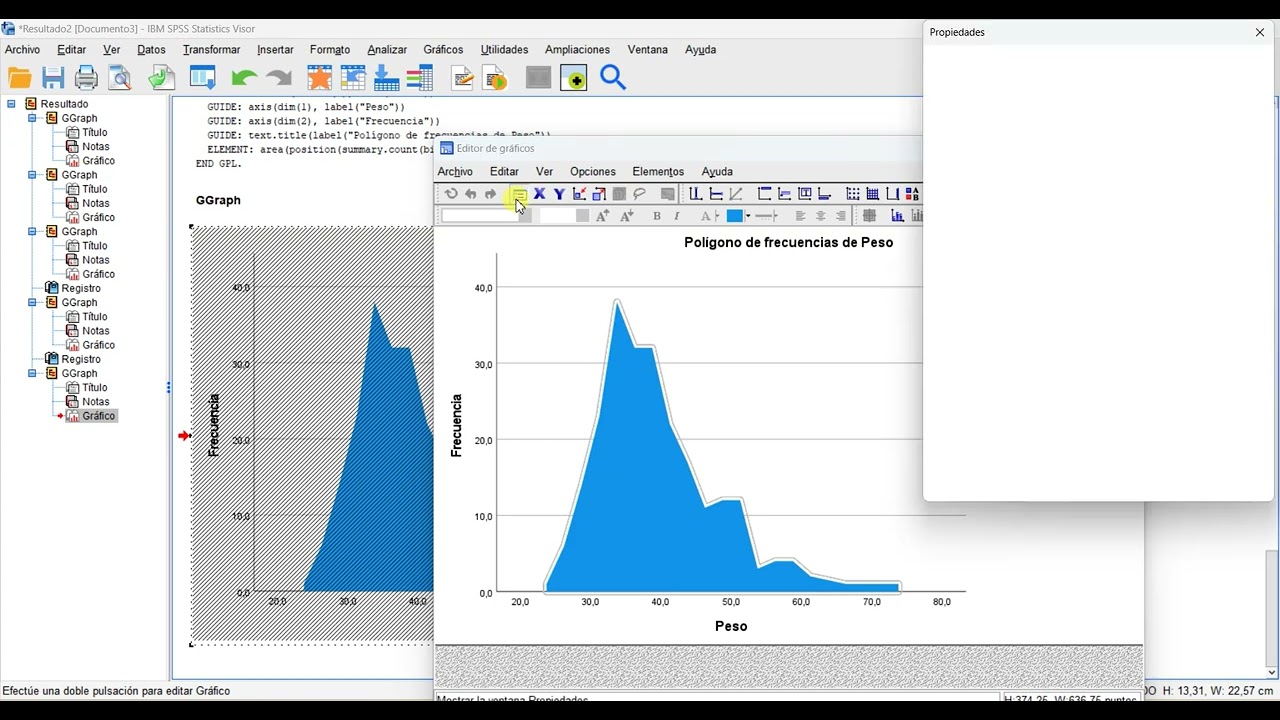Screen dimensions: 1280x720
Task: Open the fill color dropdown arrow
Action: click(748, 216)
